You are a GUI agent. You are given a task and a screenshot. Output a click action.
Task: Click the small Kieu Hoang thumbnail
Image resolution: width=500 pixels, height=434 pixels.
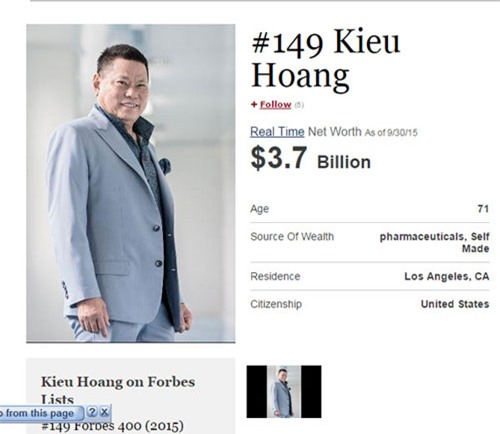click(284, 392)
